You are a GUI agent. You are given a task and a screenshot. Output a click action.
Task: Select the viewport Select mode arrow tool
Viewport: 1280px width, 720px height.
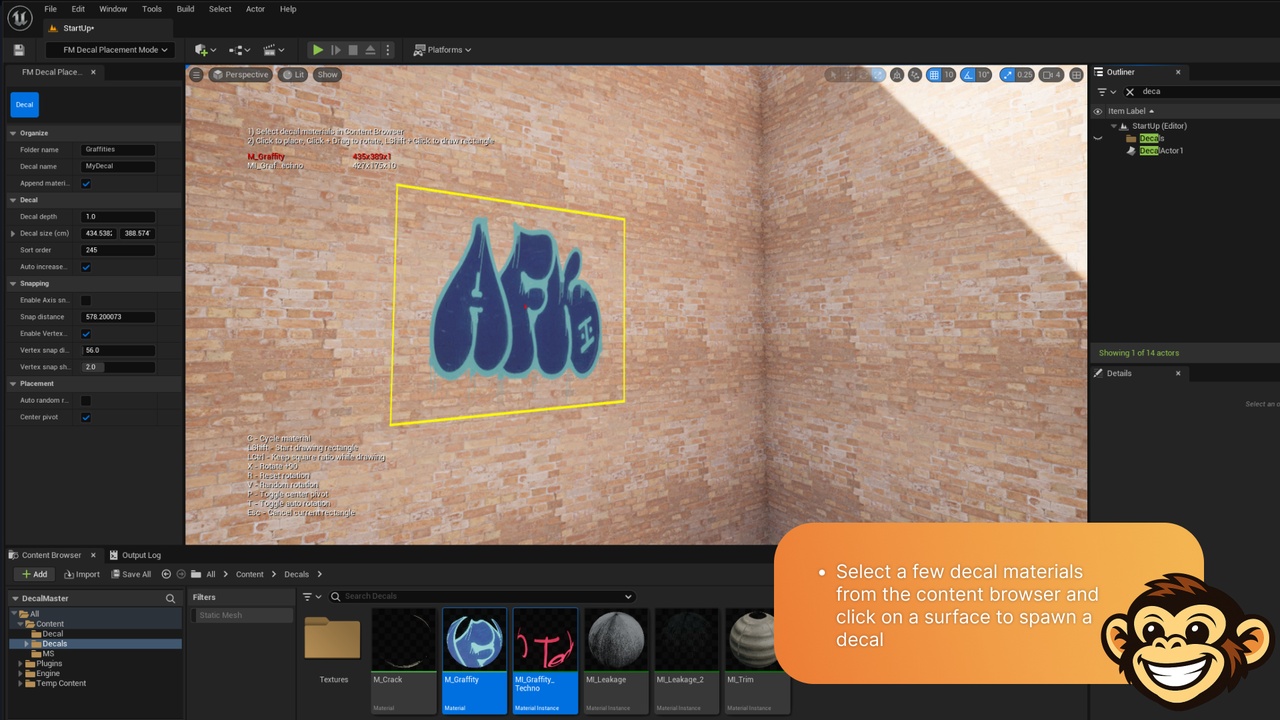[x=832, y=75]
